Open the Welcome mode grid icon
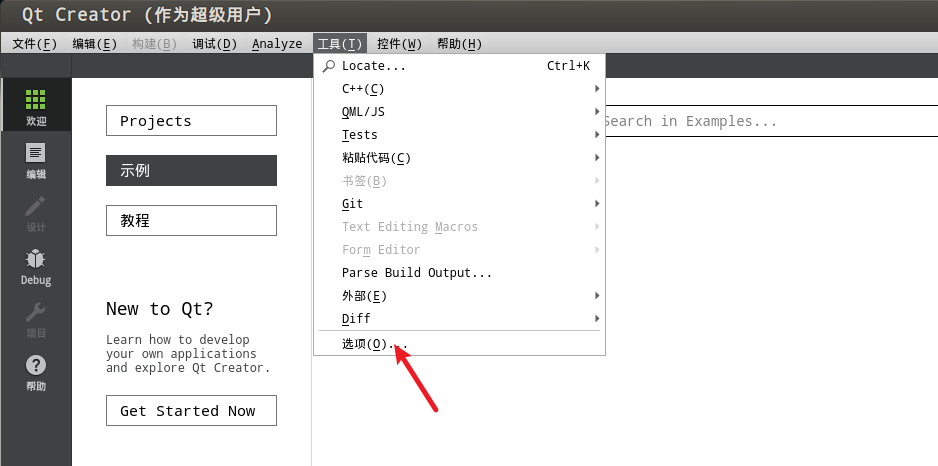This screenshot has width=938, height=466. click(x=36, y=100)
